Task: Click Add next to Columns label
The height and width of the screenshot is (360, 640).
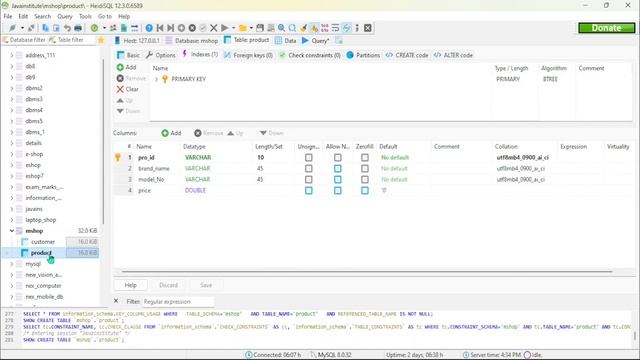Action: (x=171, y=133)
